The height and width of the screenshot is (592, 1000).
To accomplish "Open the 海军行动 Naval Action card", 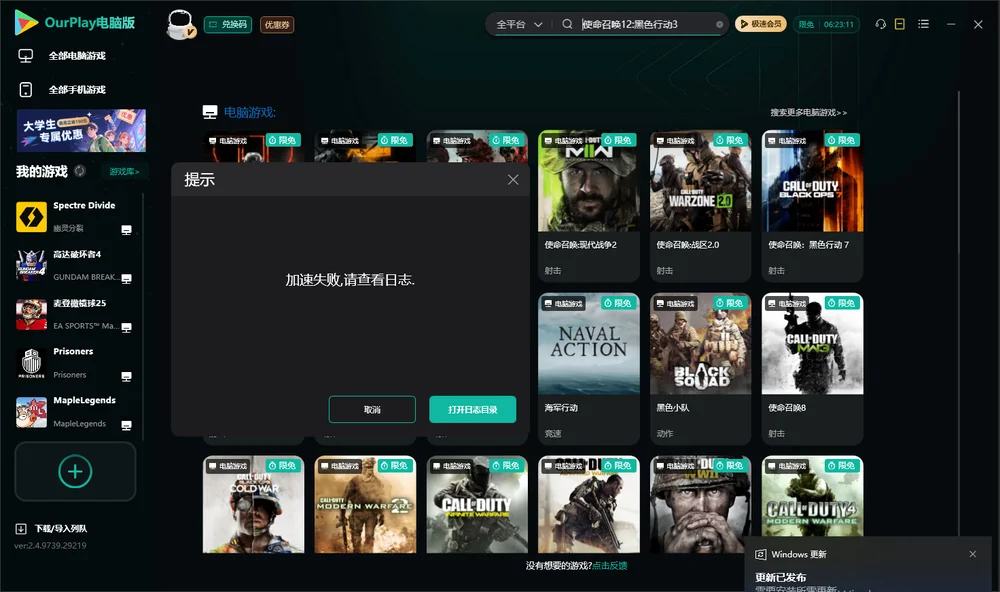I will [x=589, y=369].
